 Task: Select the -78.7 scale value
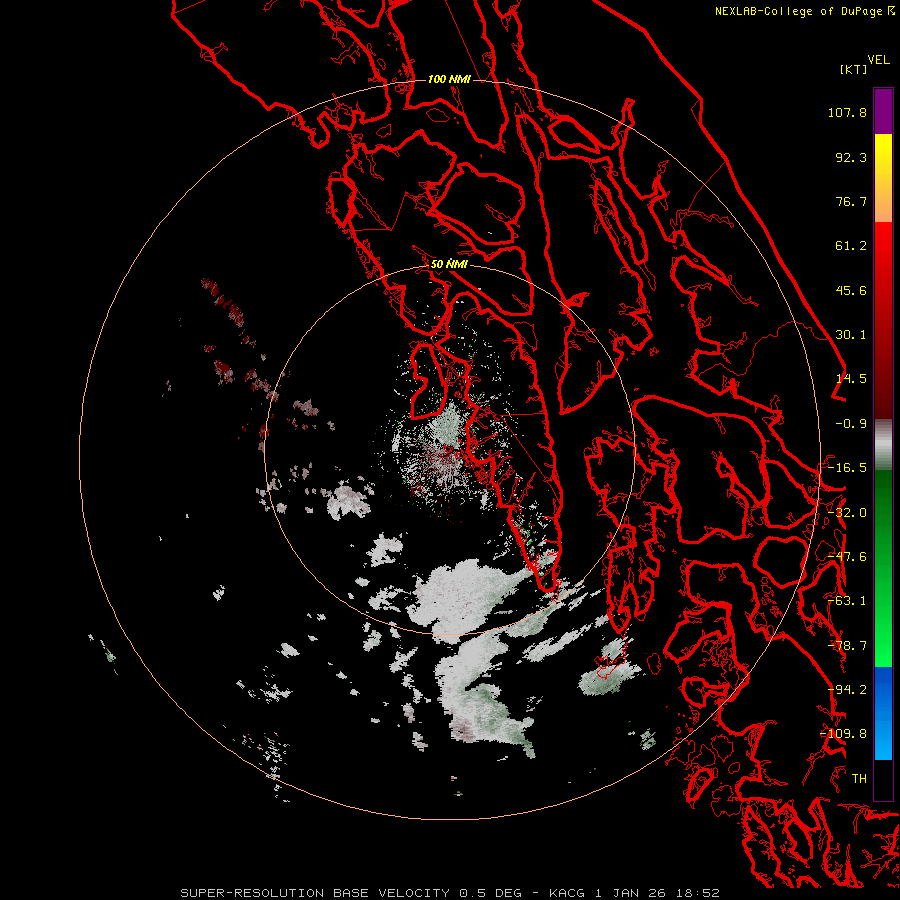pos(847,646)
